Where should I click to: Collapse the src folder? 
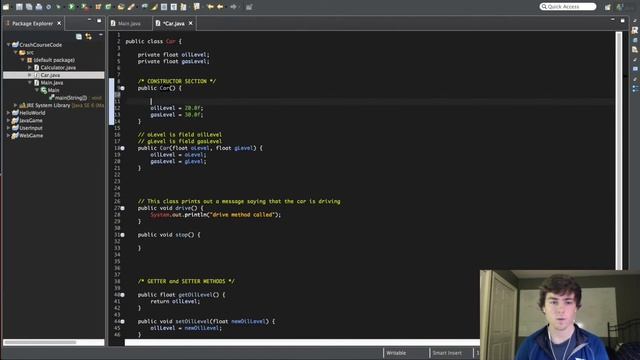click(x=16, y=52)
